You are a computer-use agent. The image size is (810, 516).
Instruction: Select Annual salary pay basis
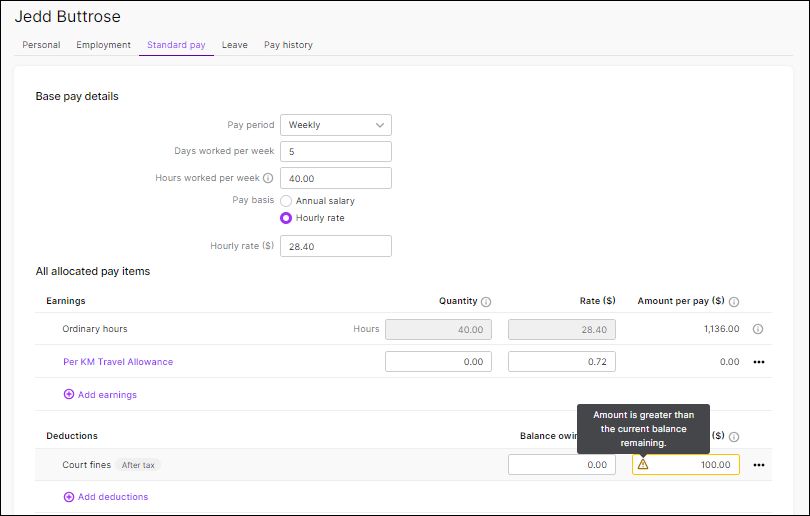[x=286, y=201]
